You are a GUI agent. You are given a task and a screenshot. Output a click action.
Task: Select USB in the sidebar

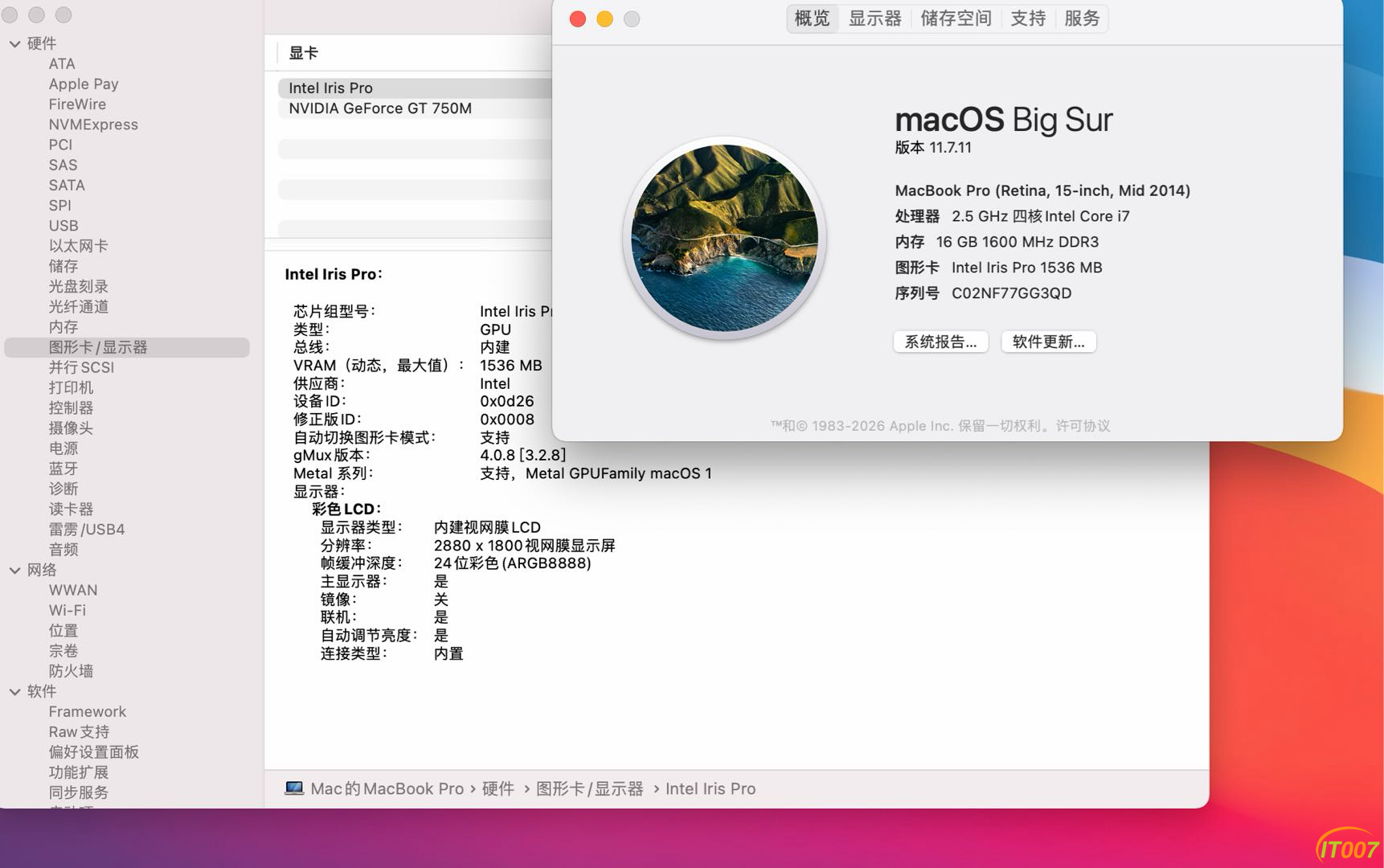click(63, 226)
